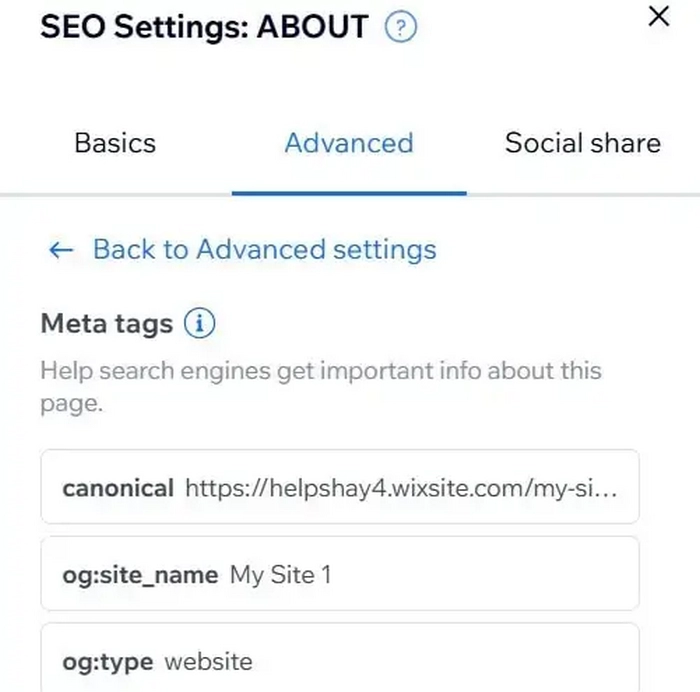Click the bold "og:site_name" label
700x692 pixels.
[x=140, y=575]
